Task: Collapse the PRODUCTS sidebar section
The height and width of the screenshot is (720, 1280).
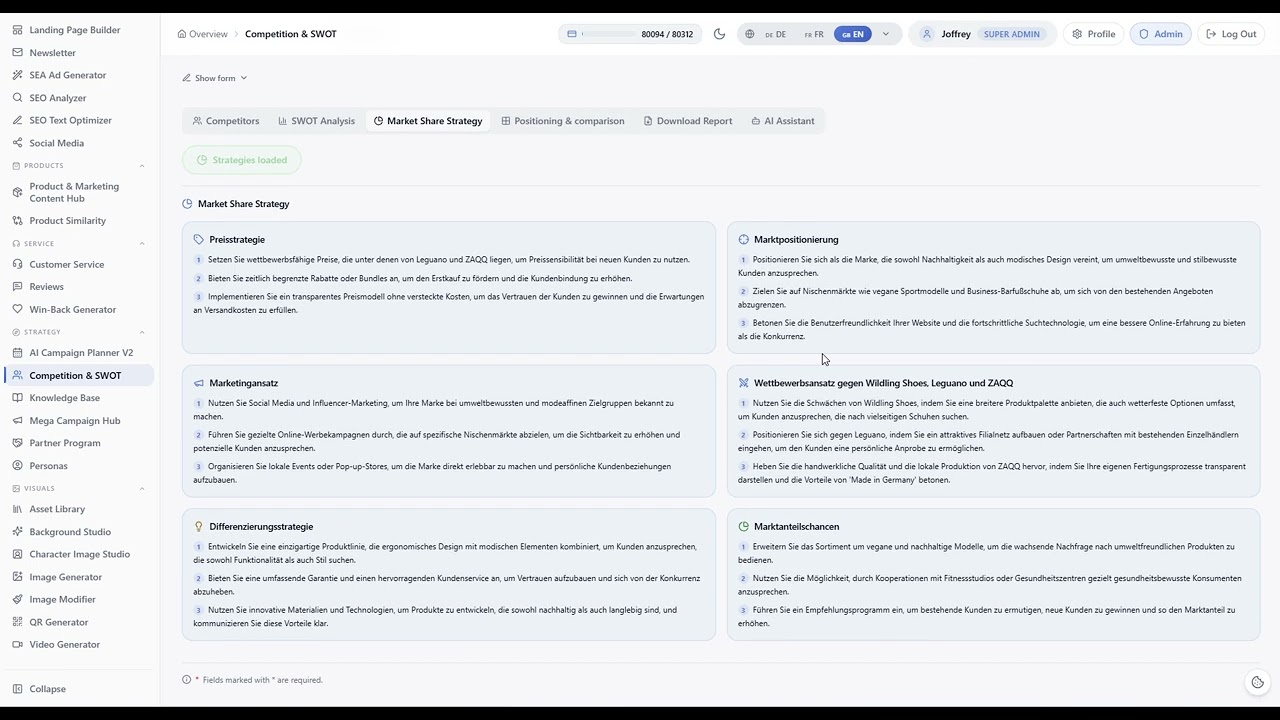Action: click(x=142, y=166)
